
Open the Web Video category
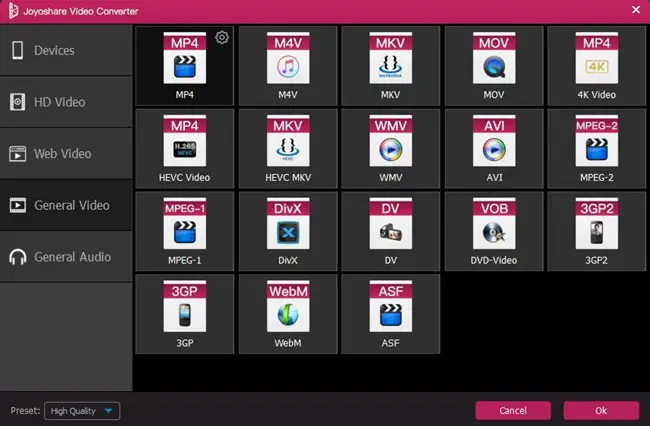pyautogui.click(x=66, y=154)
